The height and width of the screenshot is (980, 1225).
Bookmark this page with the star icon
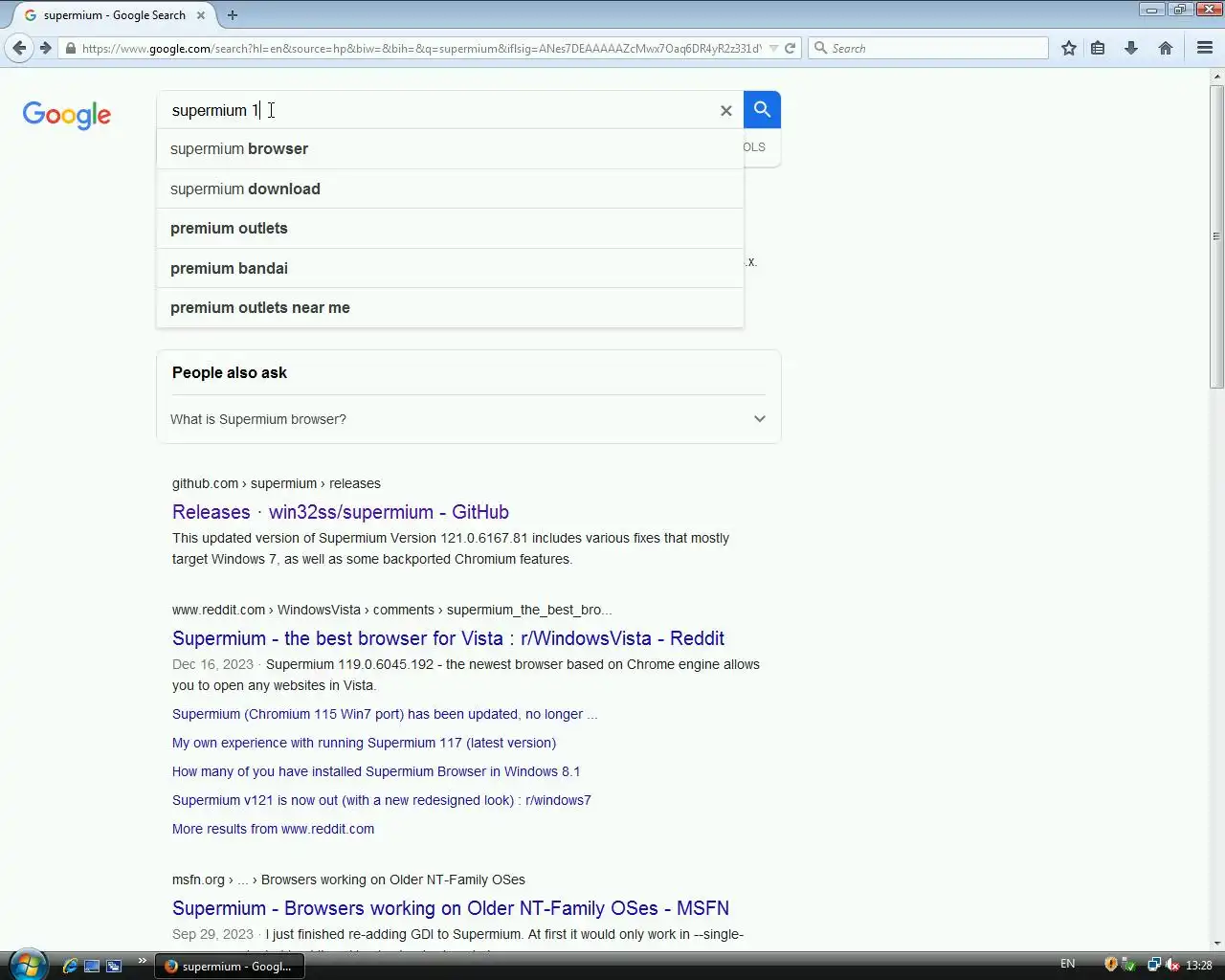coord(1069,48)
